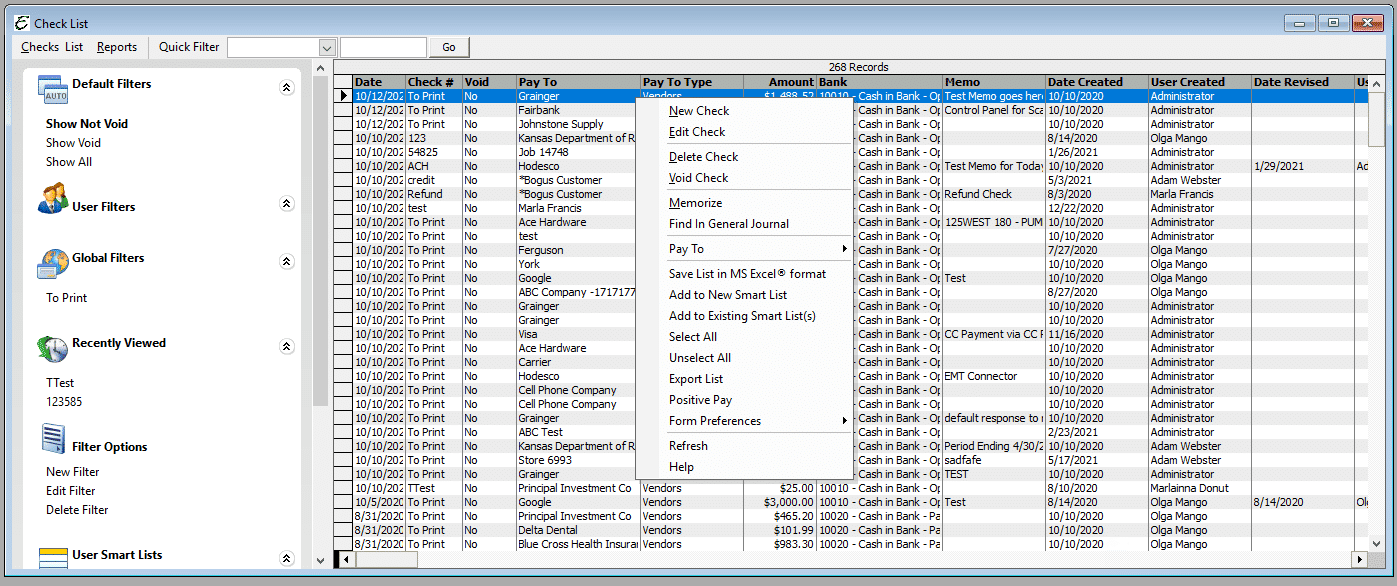Open recently viewed TTest
This screenshot has width=1397, height=586.
coord(60,383)
